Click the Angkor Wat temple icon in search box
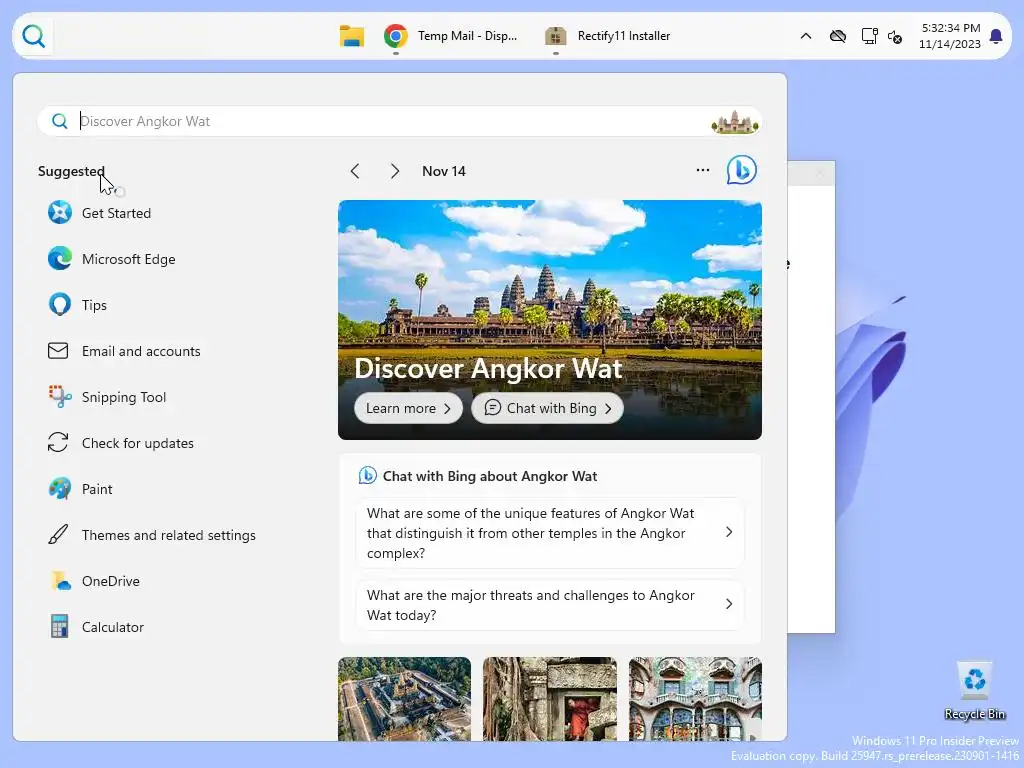The height and width of the screenshot is (768, 1024). [735, 121]
